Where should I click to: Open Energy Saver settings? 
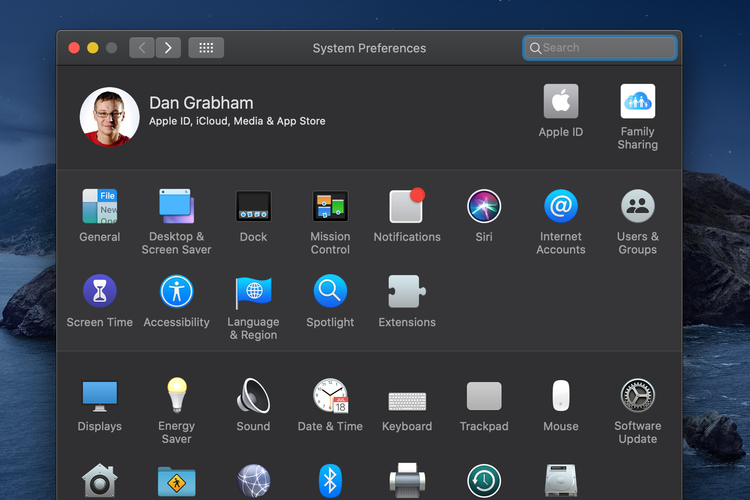point(176,395)
